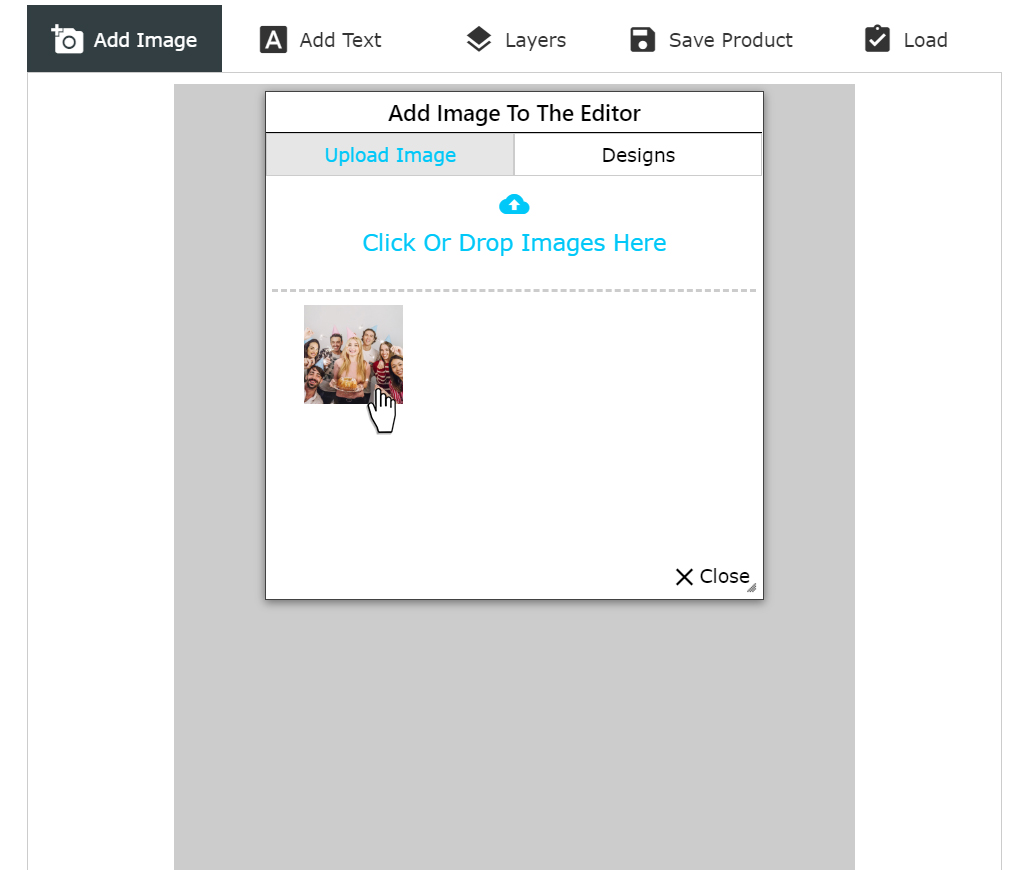This screenshot has height=870, width=1029.
Task: Click the X icon next to Close
Action: (683, 576)
